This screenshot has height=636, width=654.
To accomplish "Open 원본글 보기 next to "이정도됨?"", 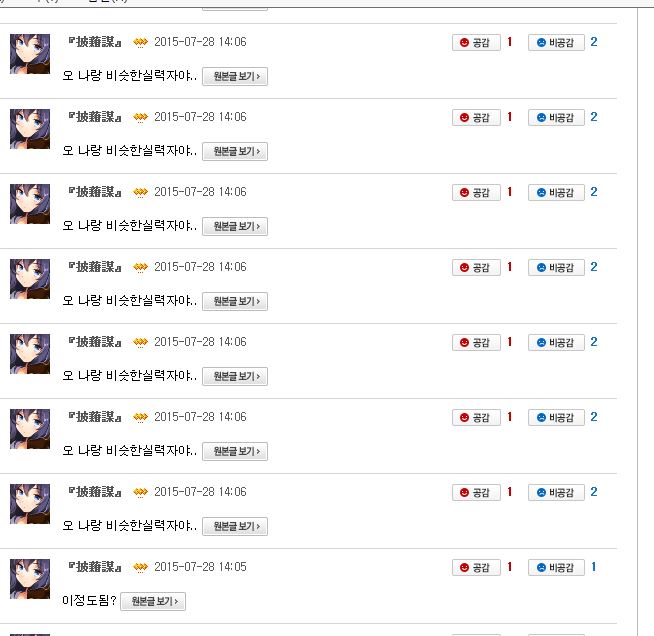I will point(153,601).
